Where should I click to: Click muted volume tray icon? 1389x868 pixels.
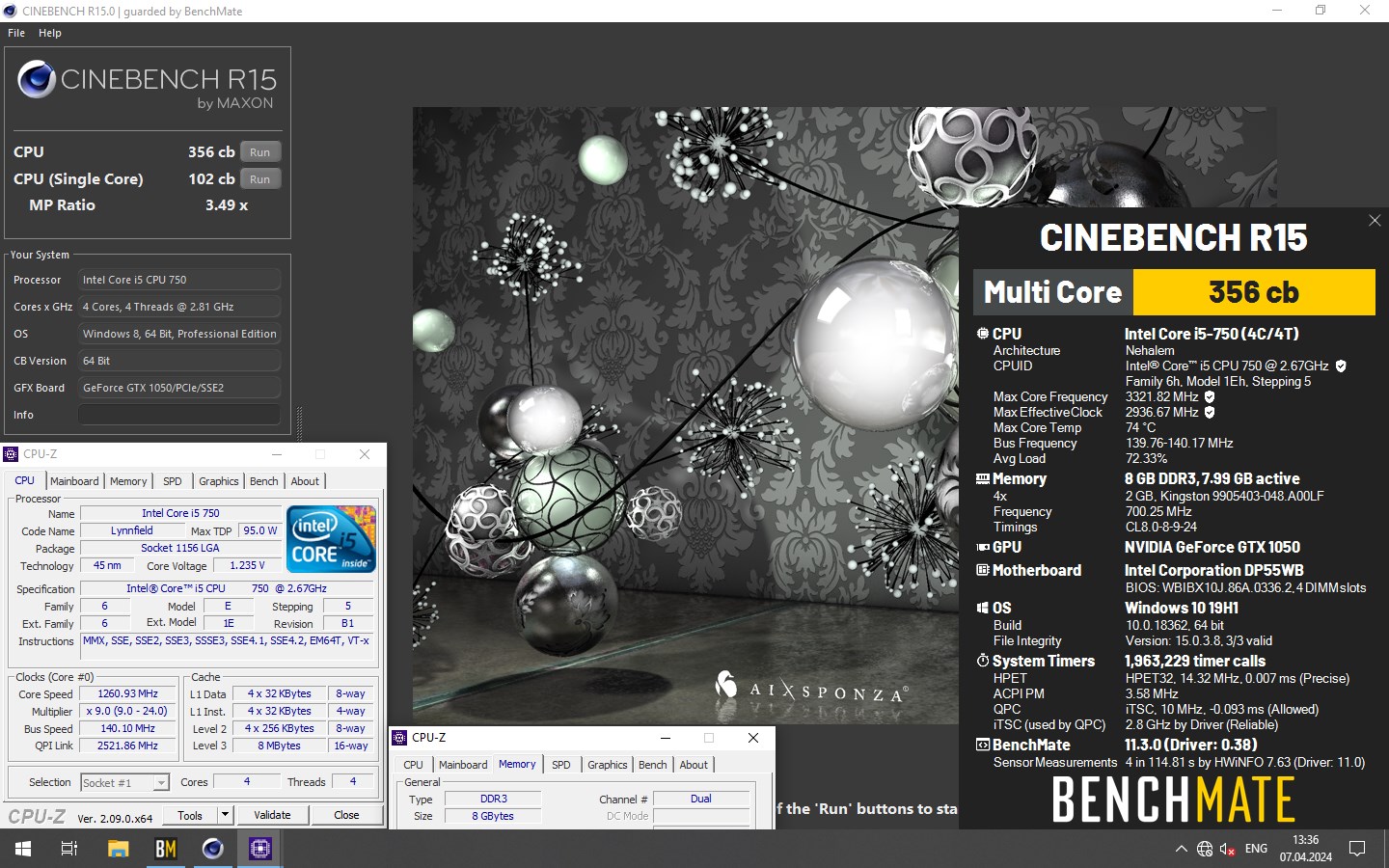1228,849
